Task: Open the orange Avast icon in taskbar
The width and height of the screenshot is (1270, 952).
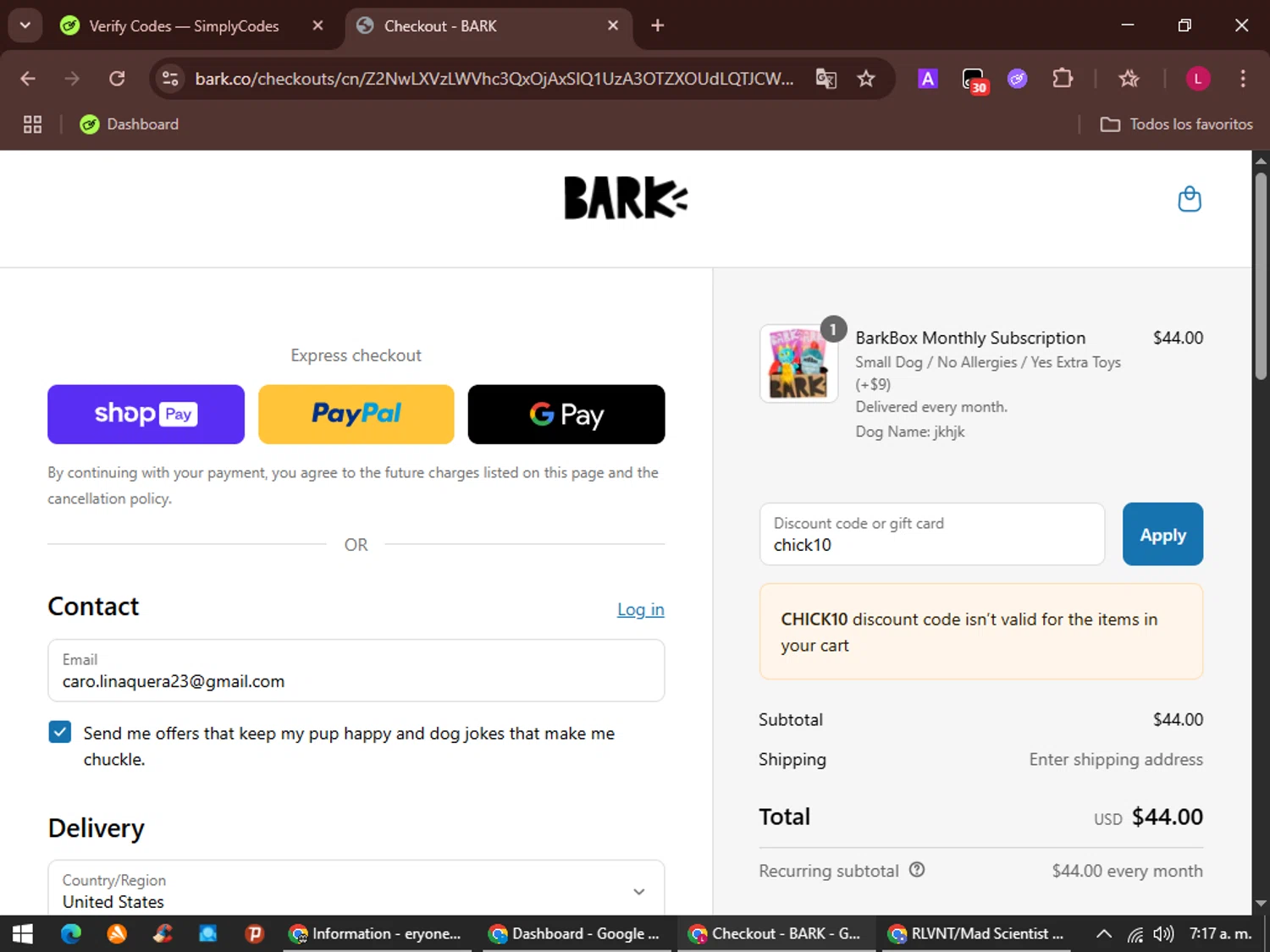Action: (x=117, y=933)
